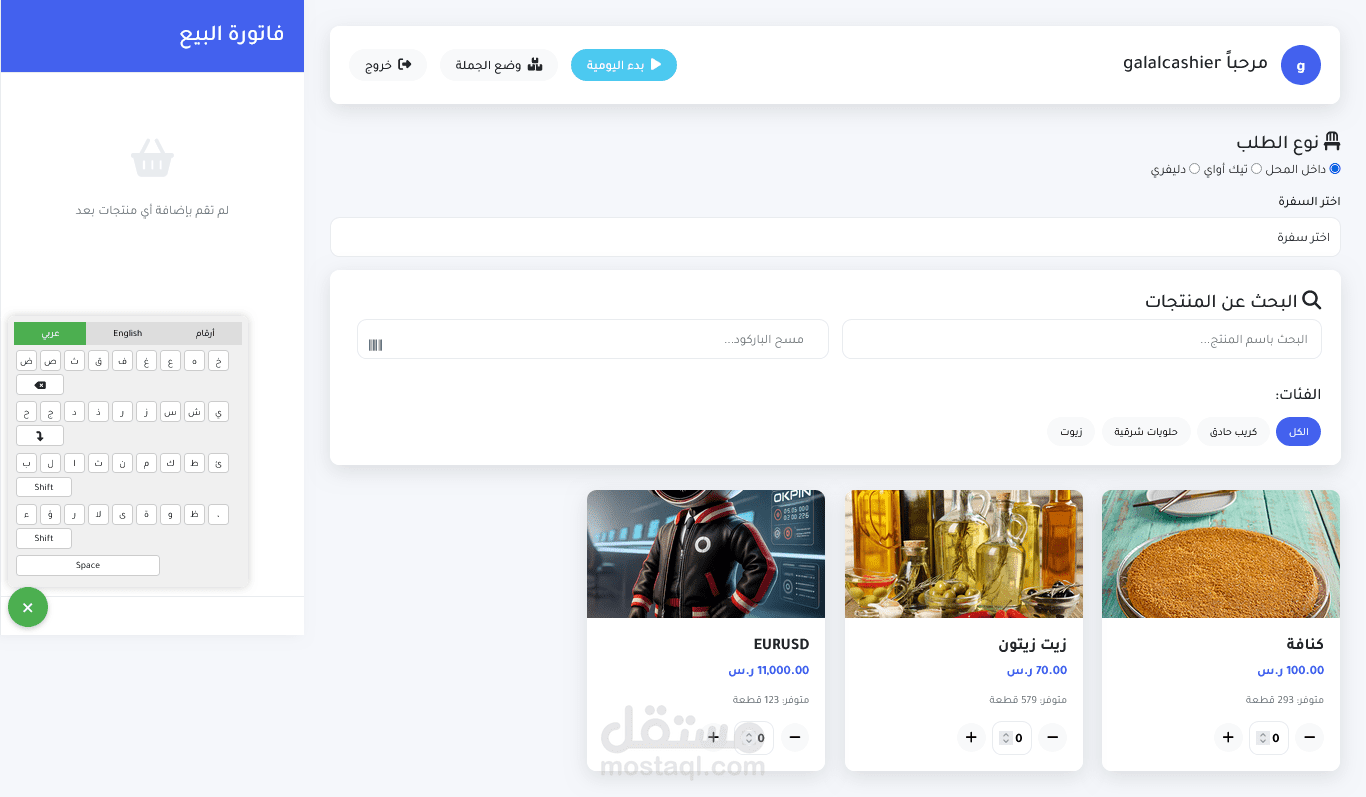
Task: Tap the ع key on Arabic keyboard
Action: point(170,361)
